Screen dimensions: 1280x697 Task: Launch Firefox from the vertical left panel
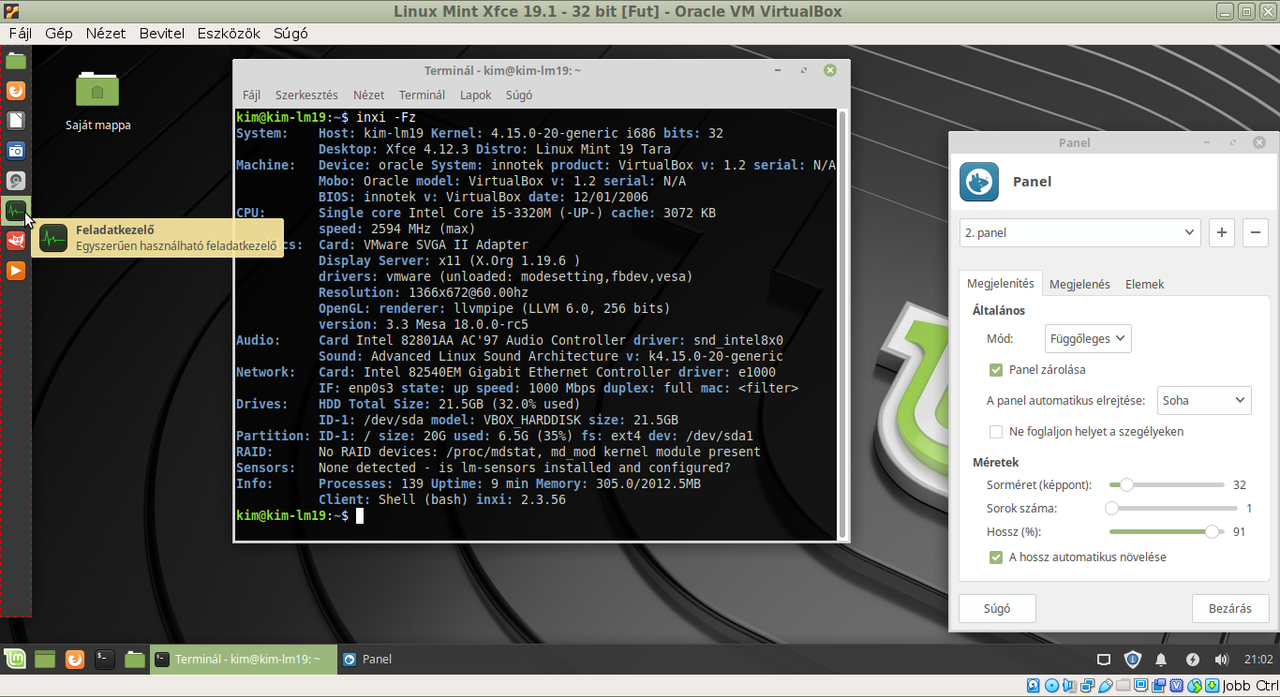16,91
